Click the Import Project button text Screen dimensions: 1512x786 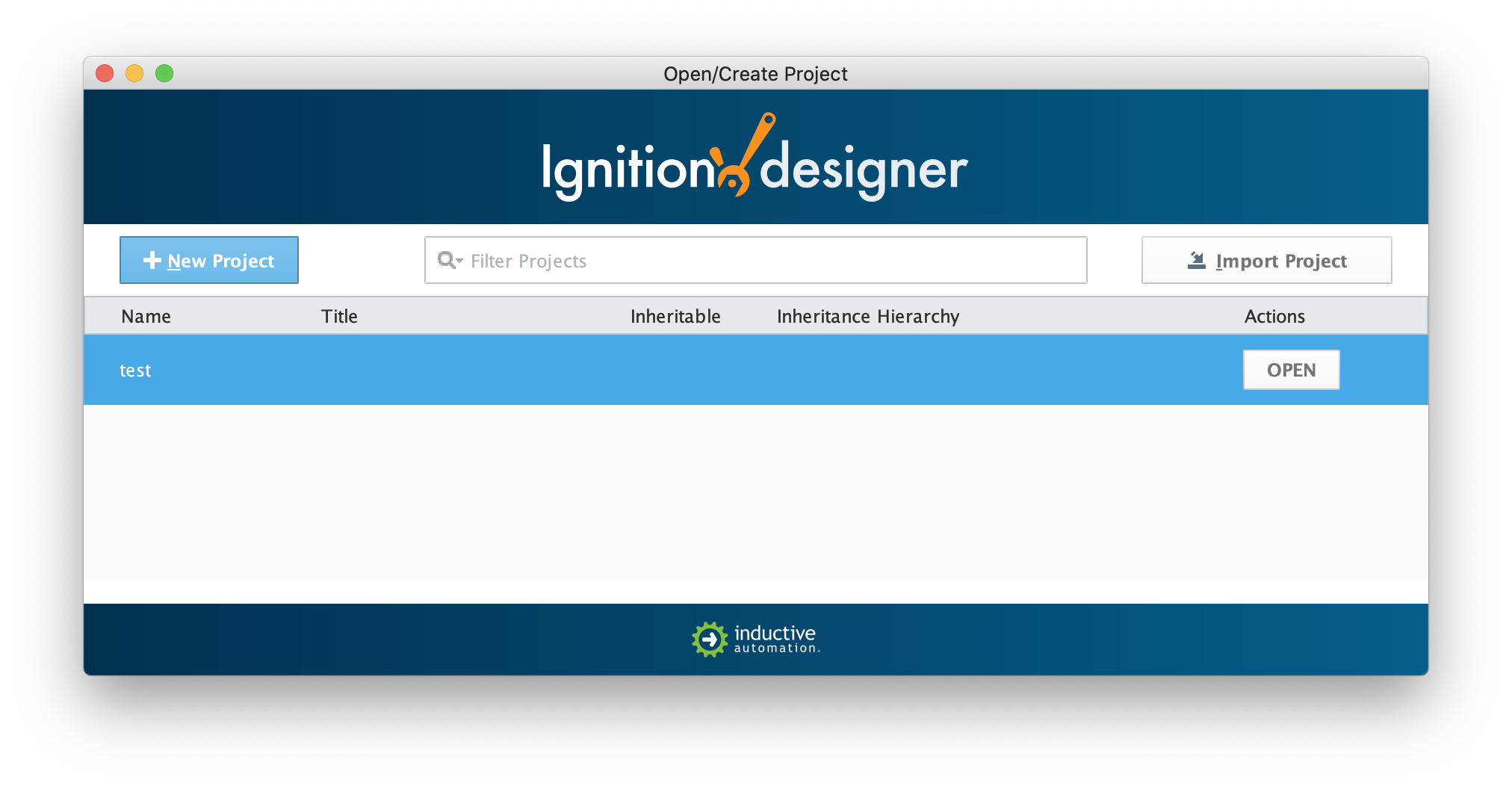(1280, 261)
